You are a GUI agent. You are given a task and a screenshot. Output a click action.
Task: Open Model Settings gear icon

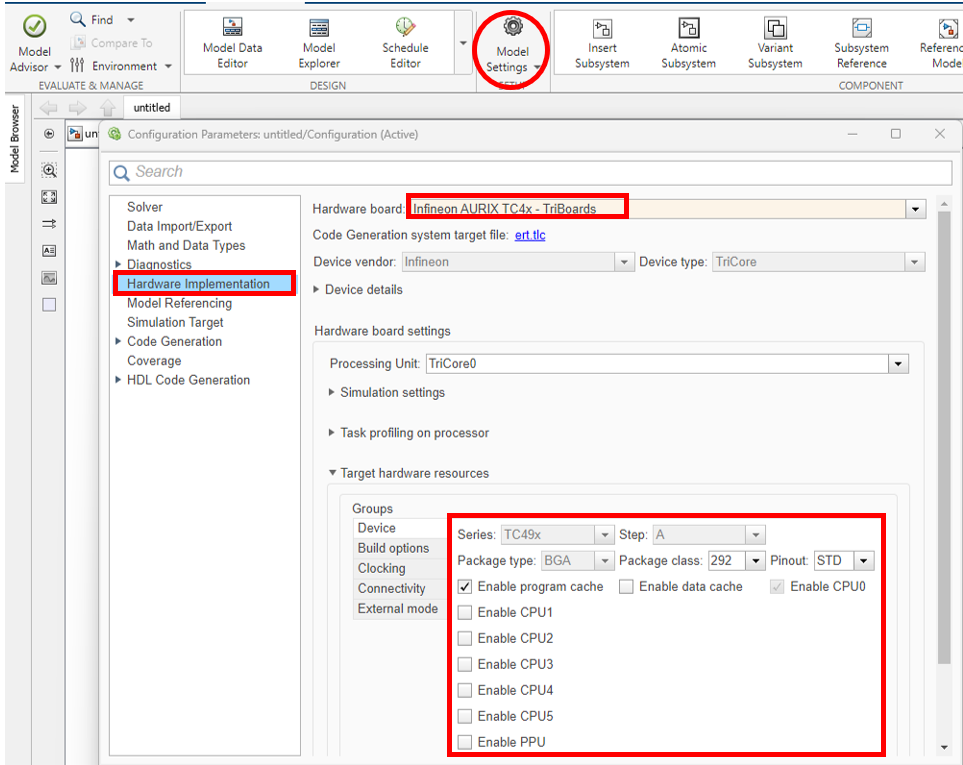tap(513, 27)
